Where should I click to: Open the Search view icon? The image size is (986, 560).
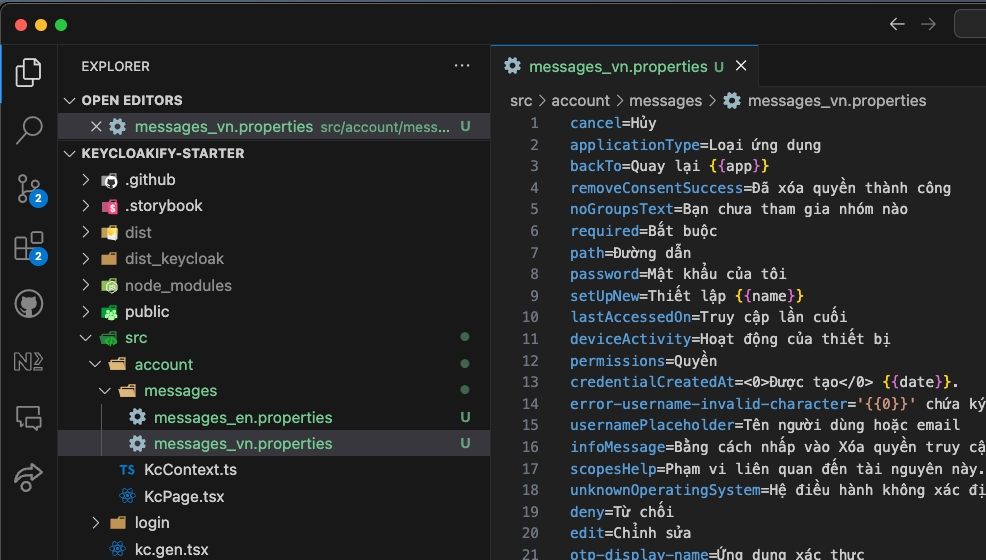point(29,129)
